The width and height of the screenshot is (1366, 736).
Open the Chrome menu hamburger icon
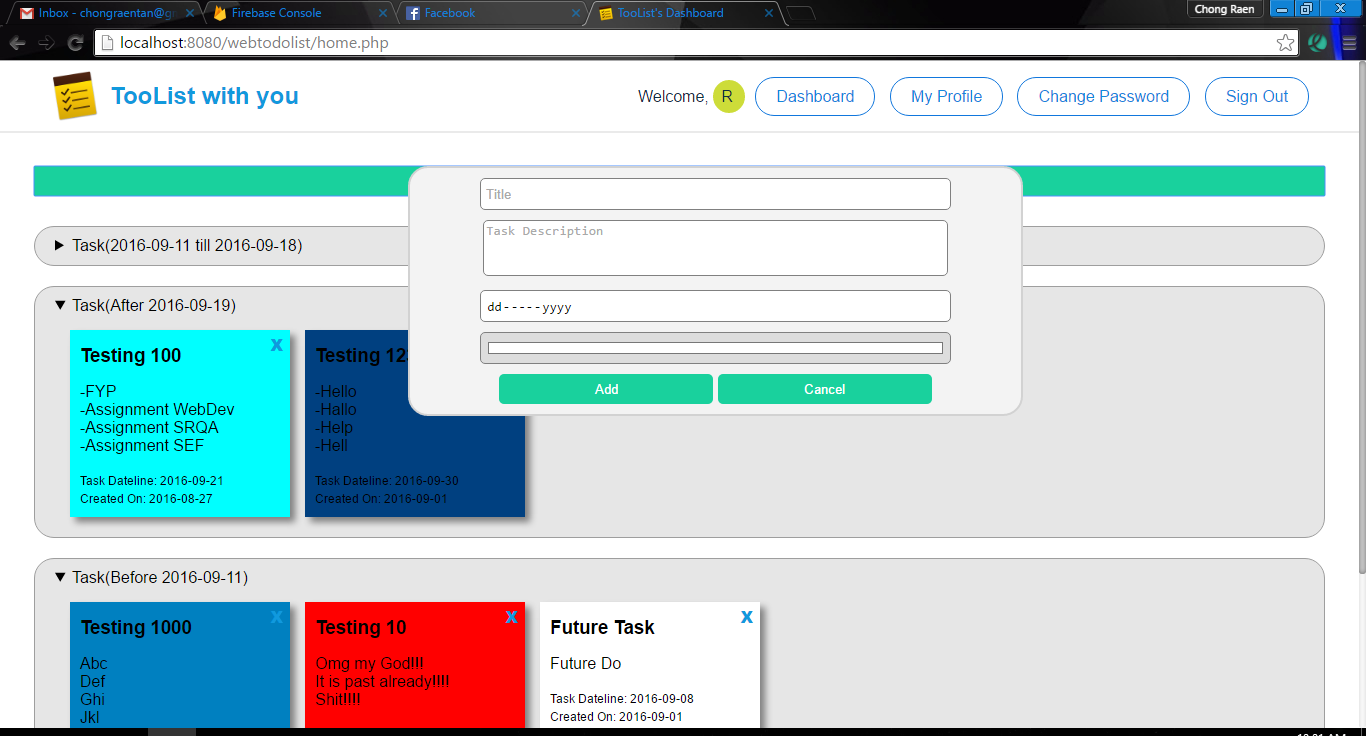click(1349, 43)
